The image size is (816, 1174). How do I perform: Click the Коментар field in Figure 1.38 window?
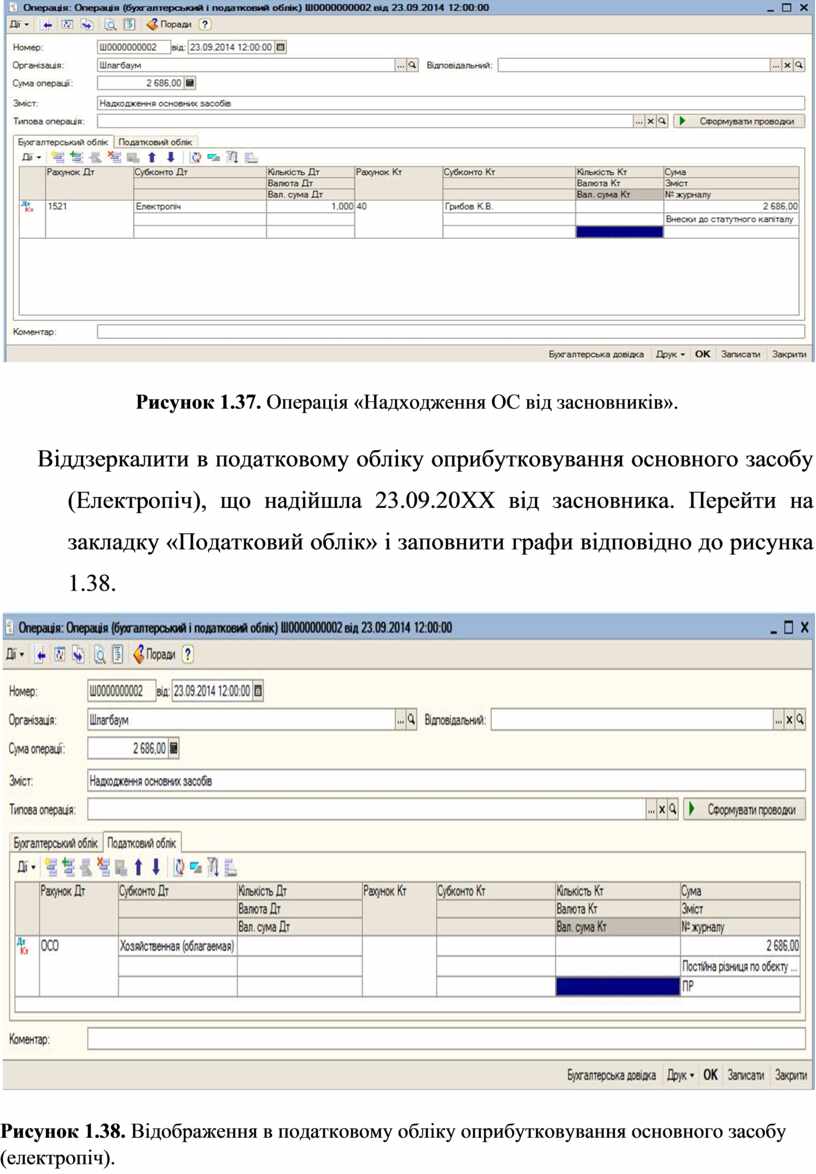click(x=446, y=1039)
